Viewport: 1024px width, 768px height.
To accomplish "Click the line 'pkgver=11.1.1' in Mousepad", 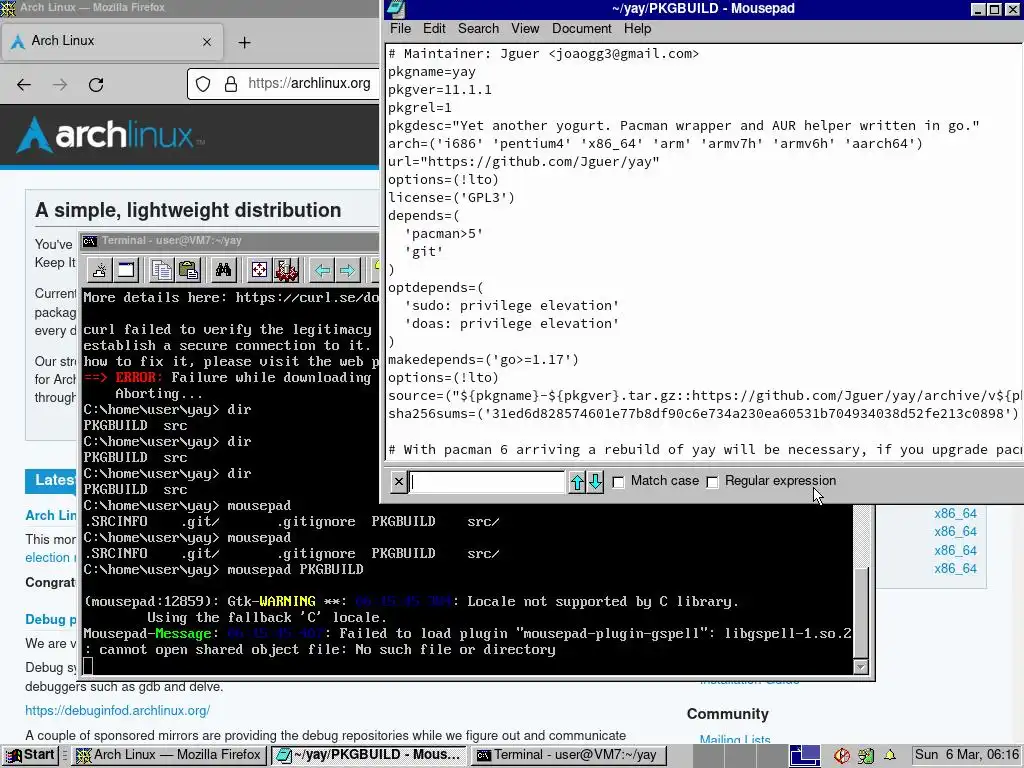I will (440, 89).
